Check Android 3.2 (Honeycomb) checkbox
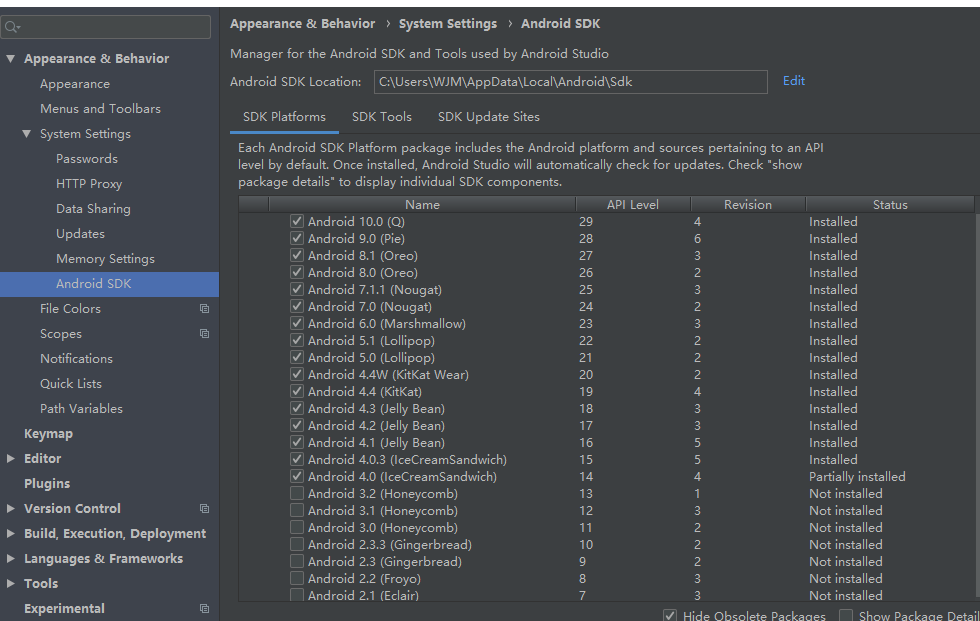 pyautogui.click(x=297, y=493)
